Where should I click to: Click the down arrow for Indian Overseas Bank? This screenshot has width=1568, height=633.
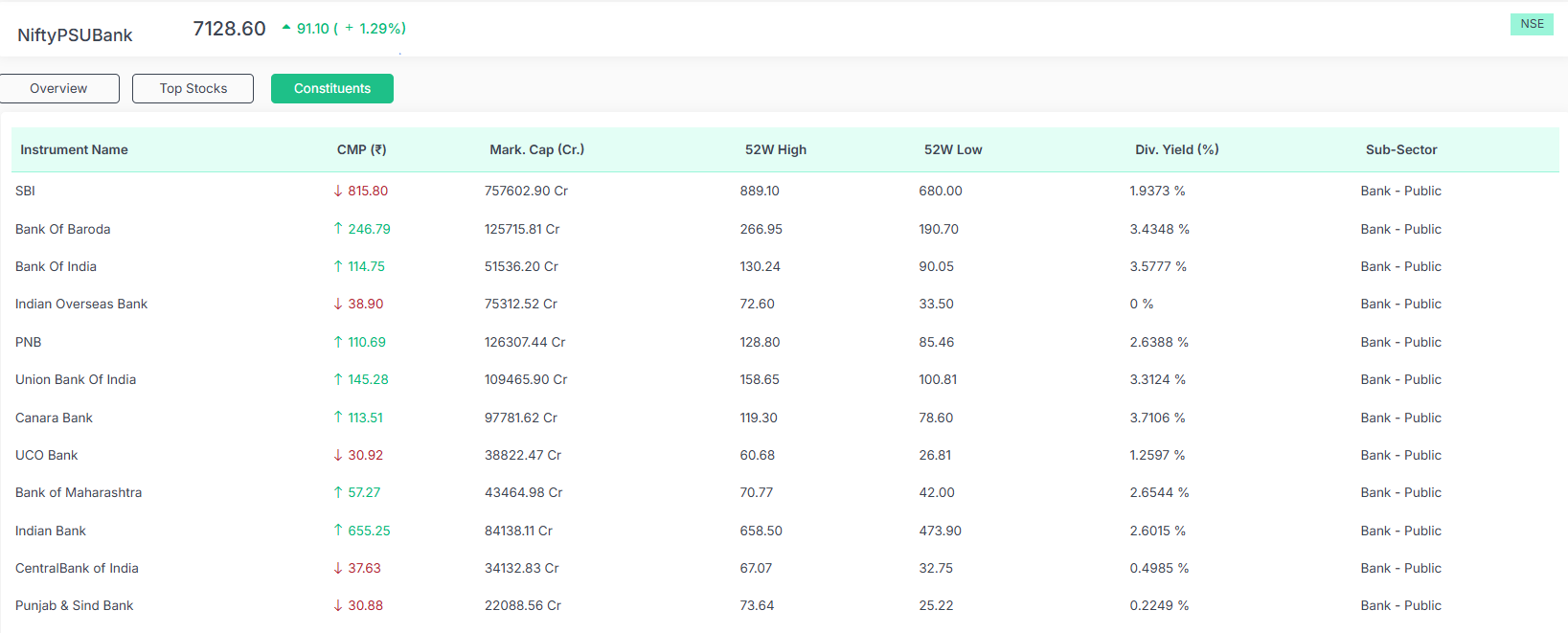338,304
